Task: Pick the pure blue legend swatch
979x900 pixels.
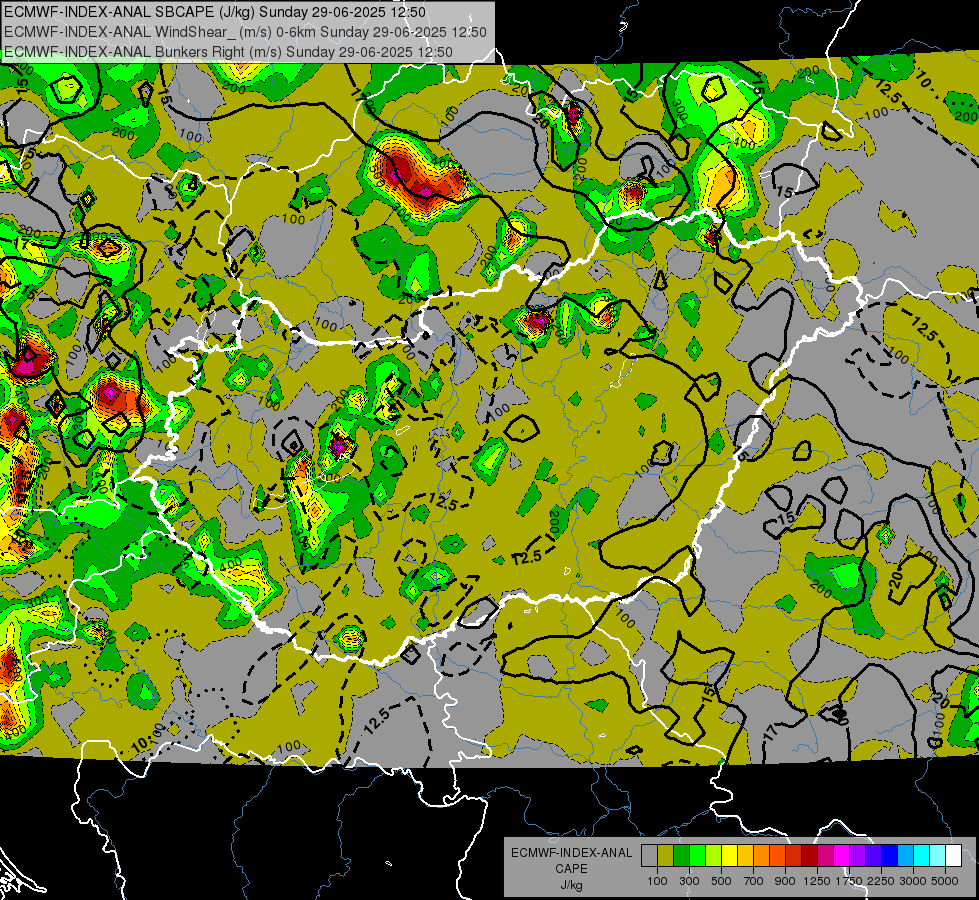Action: coord(890,855)
